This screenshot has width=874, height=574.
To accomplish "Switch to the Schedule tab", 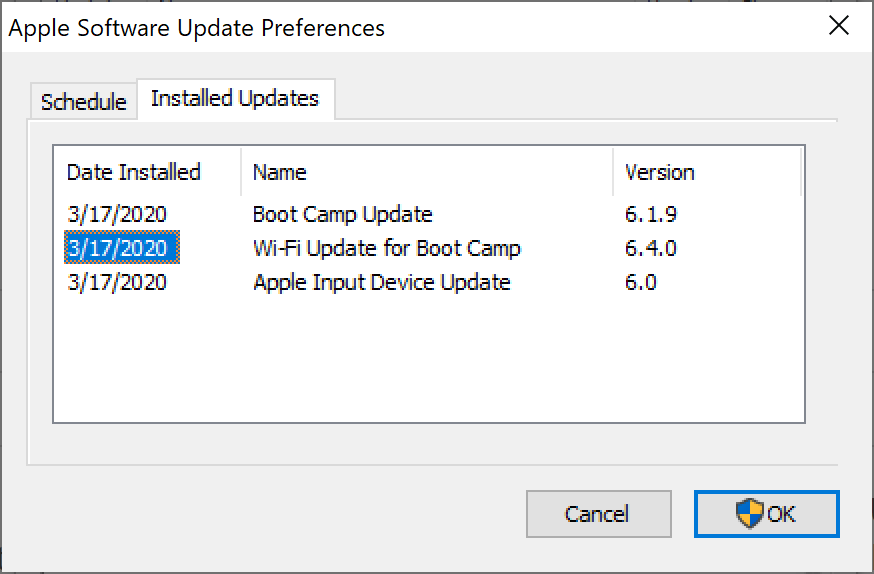I will pos(84,102).
